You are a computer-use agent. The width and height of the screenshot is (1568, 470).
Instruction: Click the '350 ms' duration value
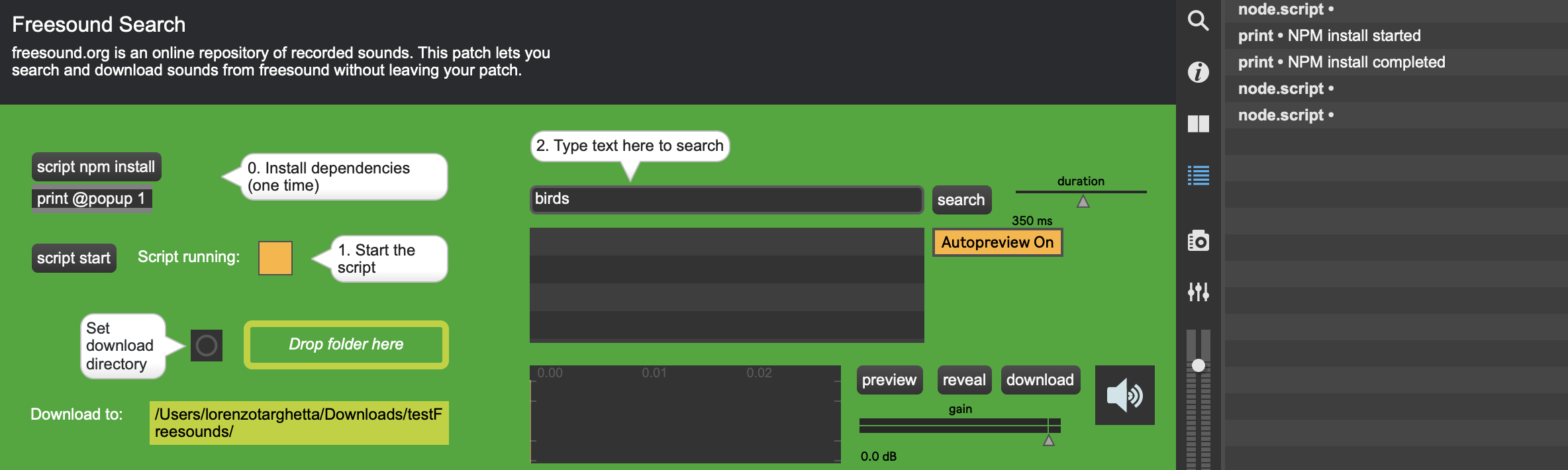click(1032, 221)
